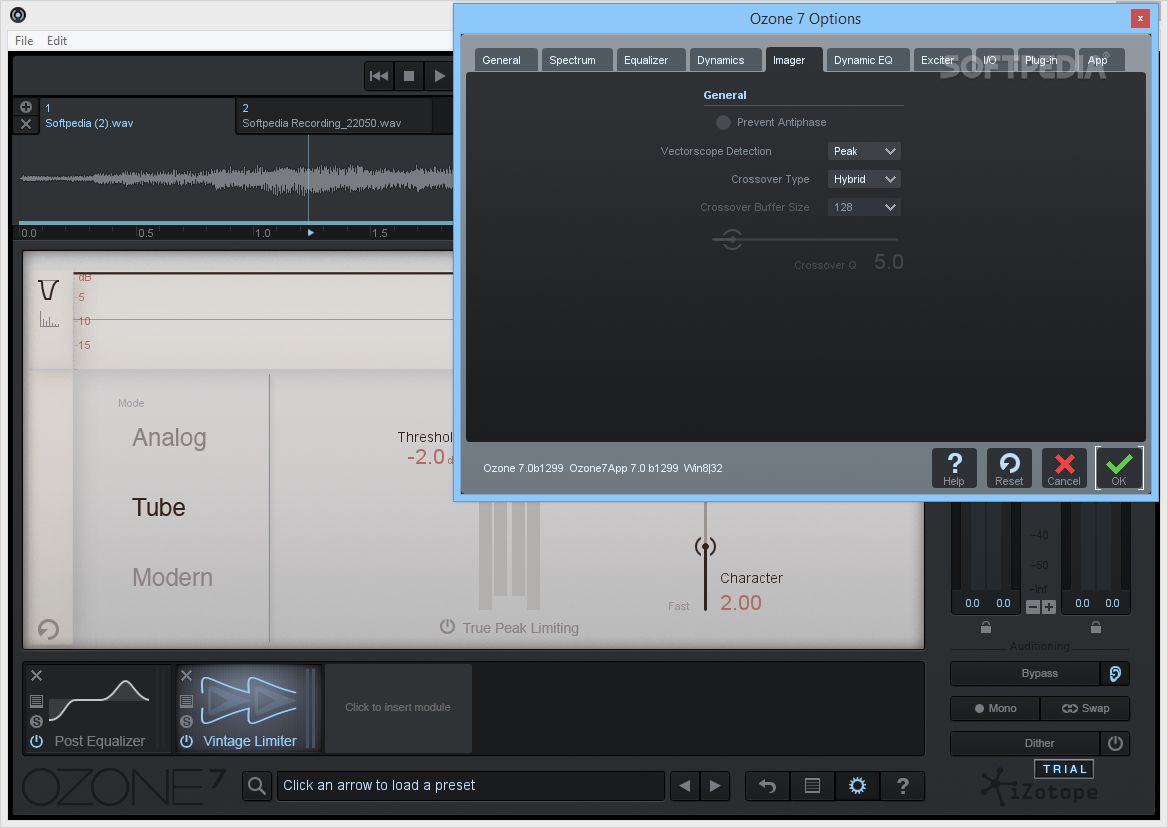The image size is (1168, 828).
Task: Stop playback with the stop button
Action: tap(409, 76)
